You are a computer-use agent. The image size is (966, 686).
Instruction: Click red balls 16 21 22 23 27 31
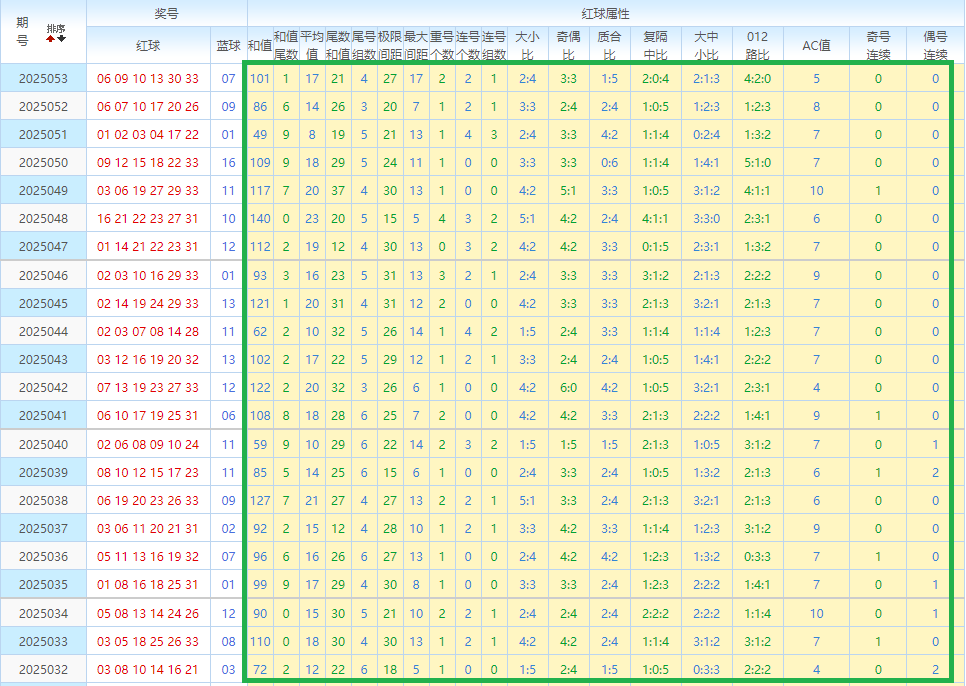148,219
